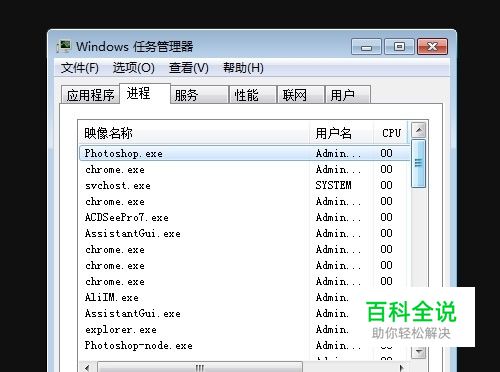The image size is (500, 372).
Task: Maximize the Task Manager window
Action: pos(399,47)
